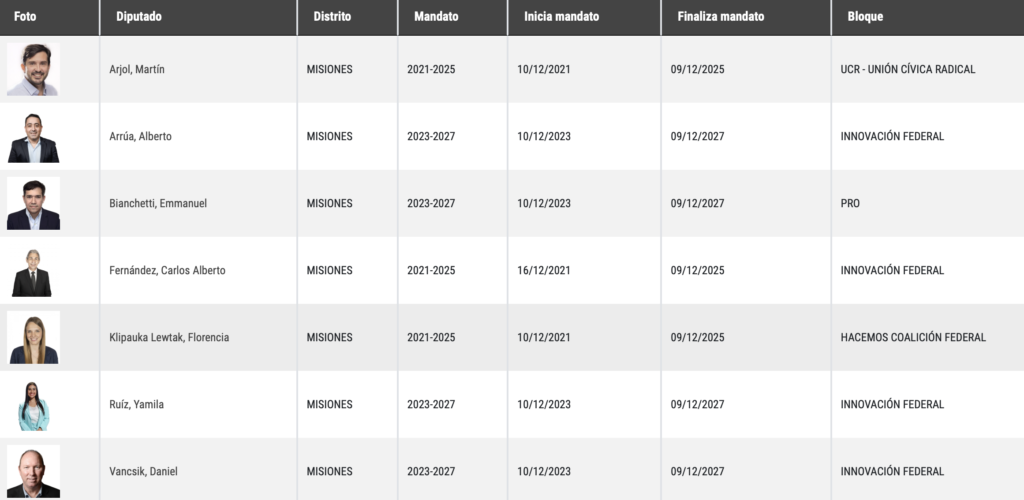The image size is (1024, 500).
Task: Select the HACEMOS COALICIÓN FEDERAL bloc
Action: point(913,337)
